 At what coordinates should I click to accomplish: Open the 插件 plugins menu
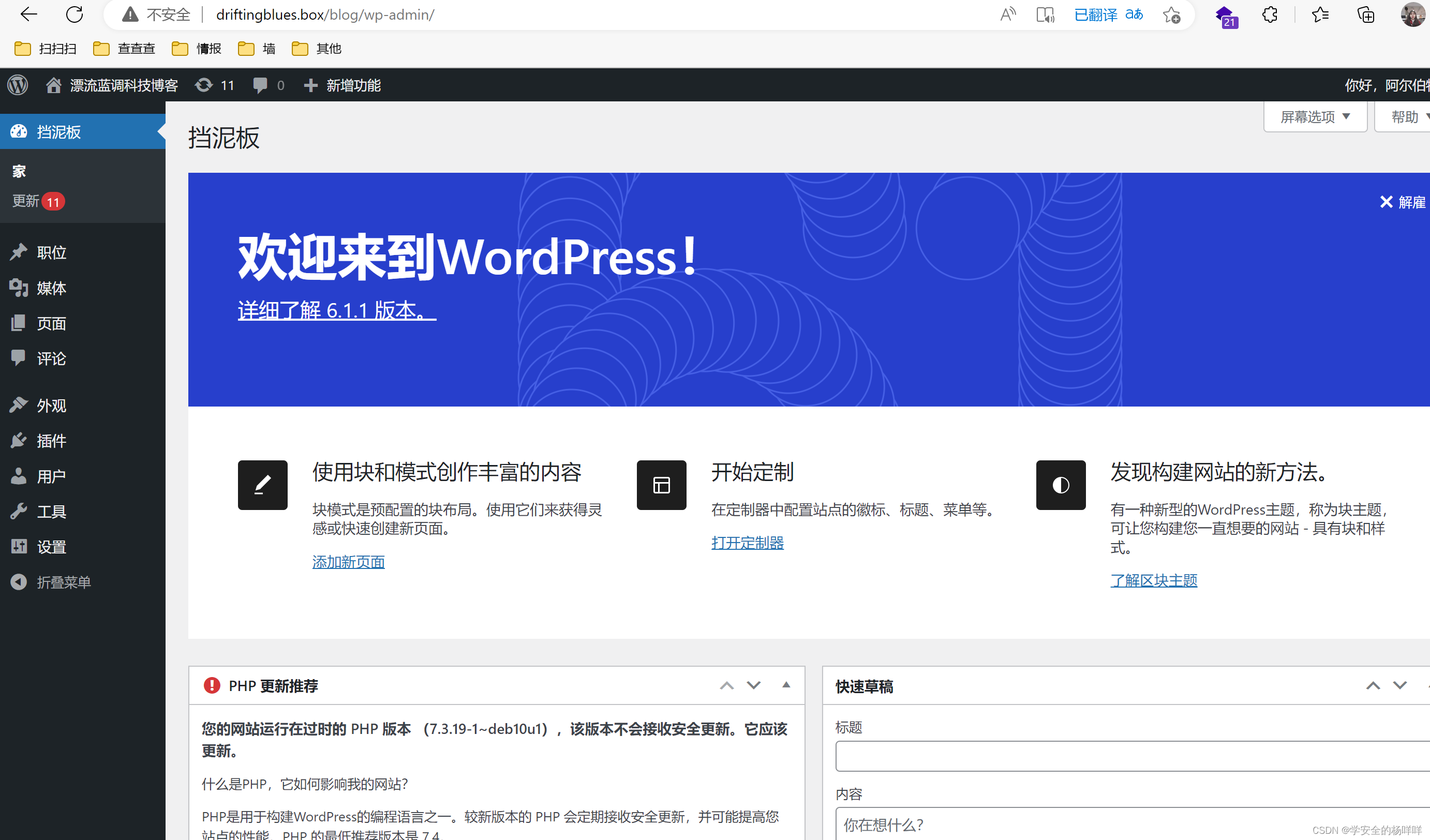click(83, 441)
